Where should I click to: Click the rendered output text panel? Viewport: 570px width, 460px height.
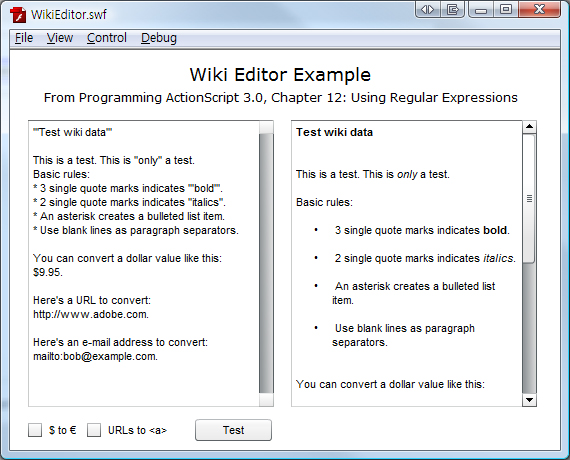407,264
